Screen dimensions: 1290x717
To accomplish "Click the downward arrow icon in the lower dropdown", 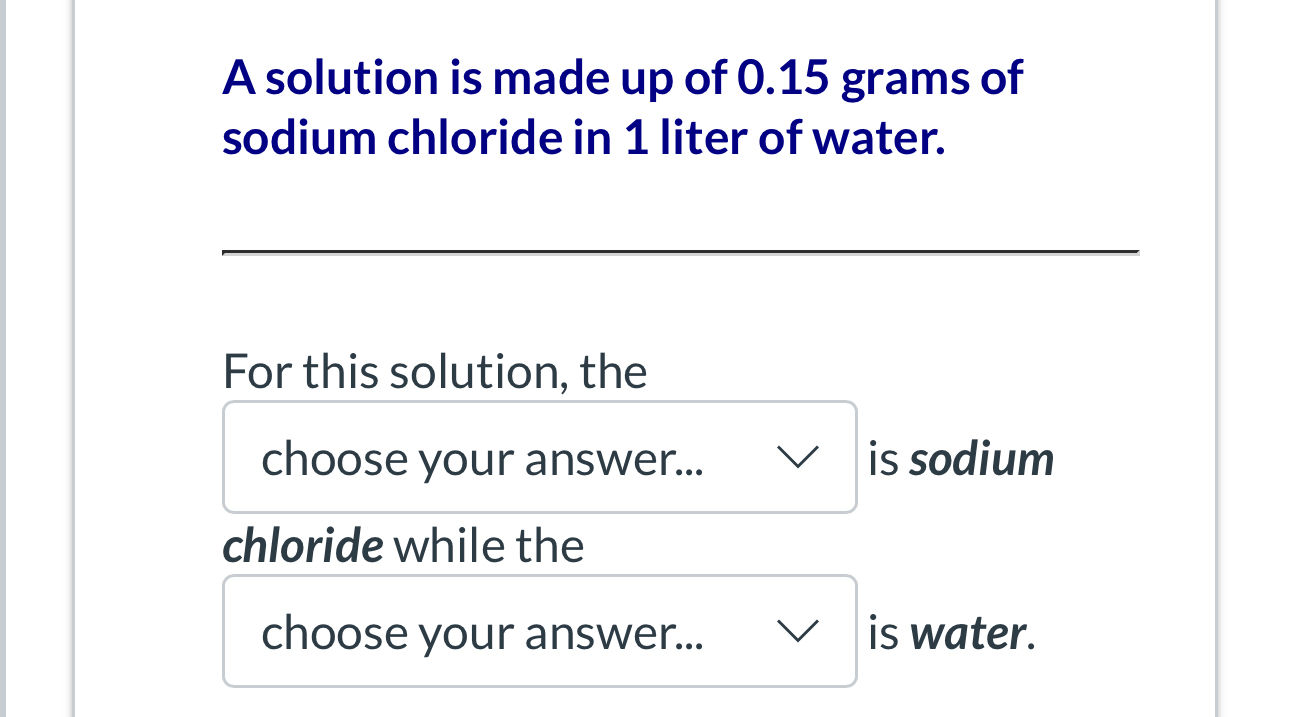I will tap(797, 631).
